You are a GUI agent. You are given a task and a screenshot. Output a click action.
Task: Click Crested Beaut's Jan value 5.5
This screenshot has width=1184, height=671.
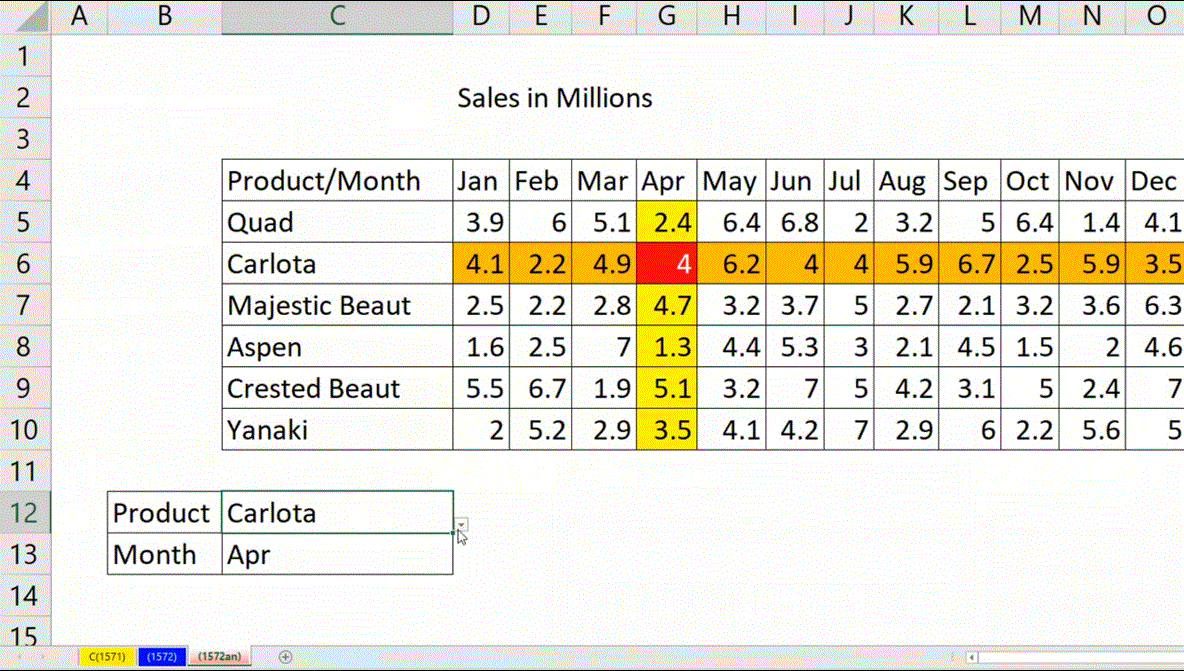coord(482,388)
